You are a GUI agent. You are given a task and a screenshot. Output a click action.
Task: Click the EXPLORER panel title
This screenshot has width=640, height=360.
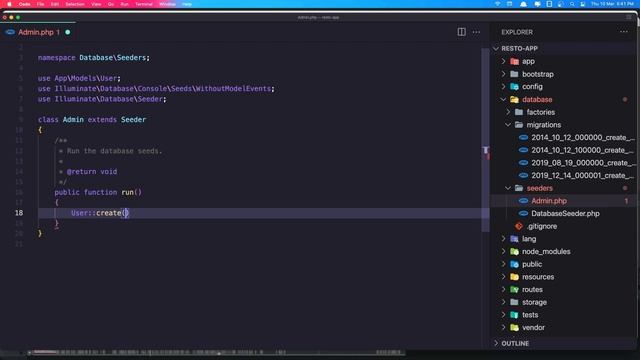(x=517, y=32)
